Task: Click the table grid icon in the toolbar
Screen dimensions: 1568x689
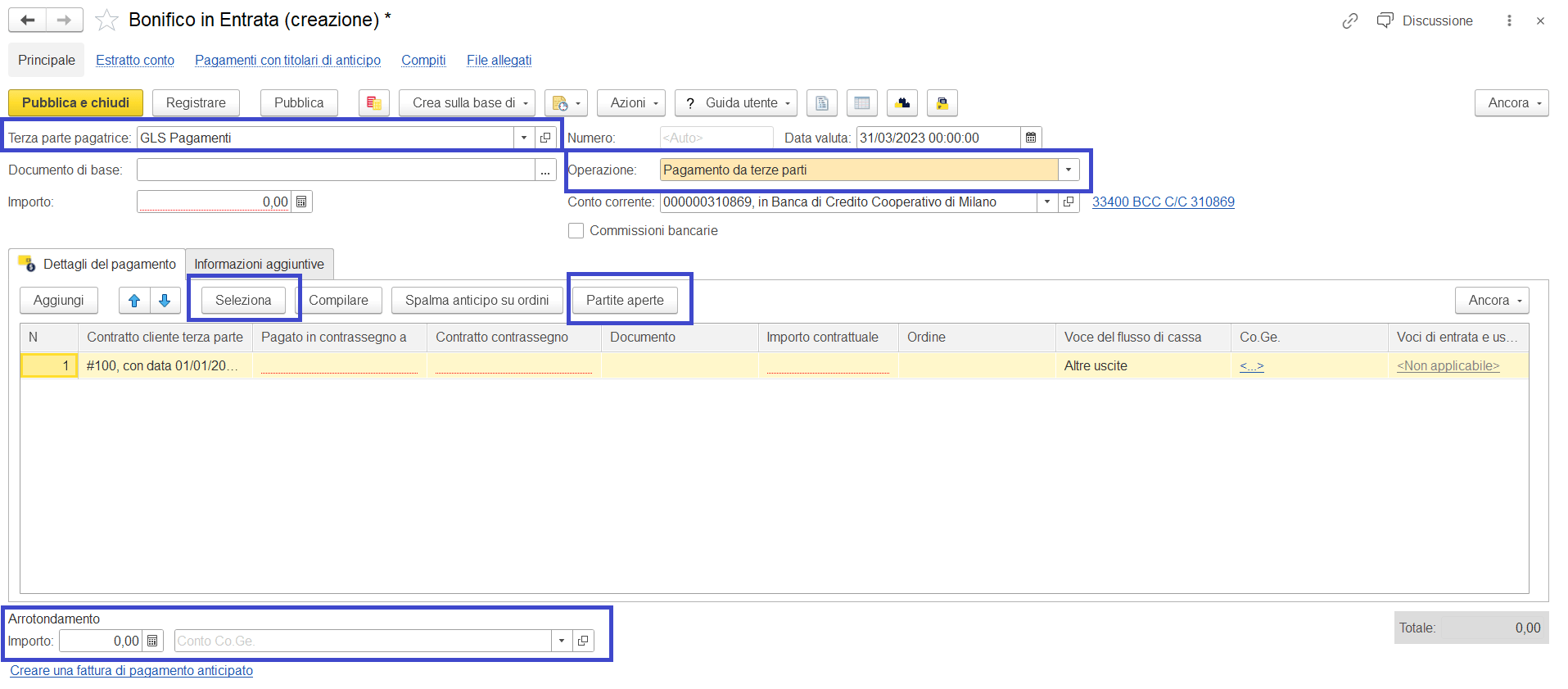Action: (x=862, y=103)
